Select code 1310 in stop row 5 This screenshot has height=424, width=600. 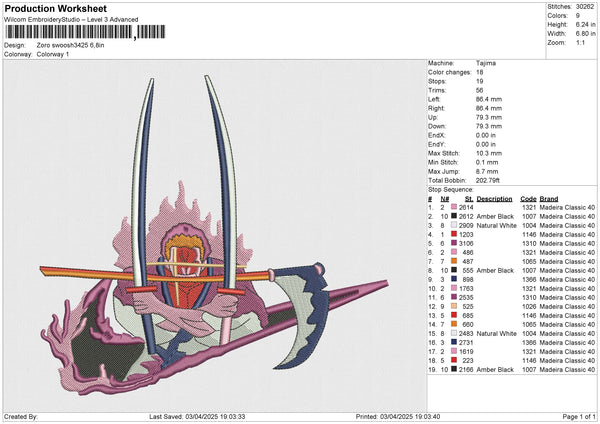tap(529, 243)
